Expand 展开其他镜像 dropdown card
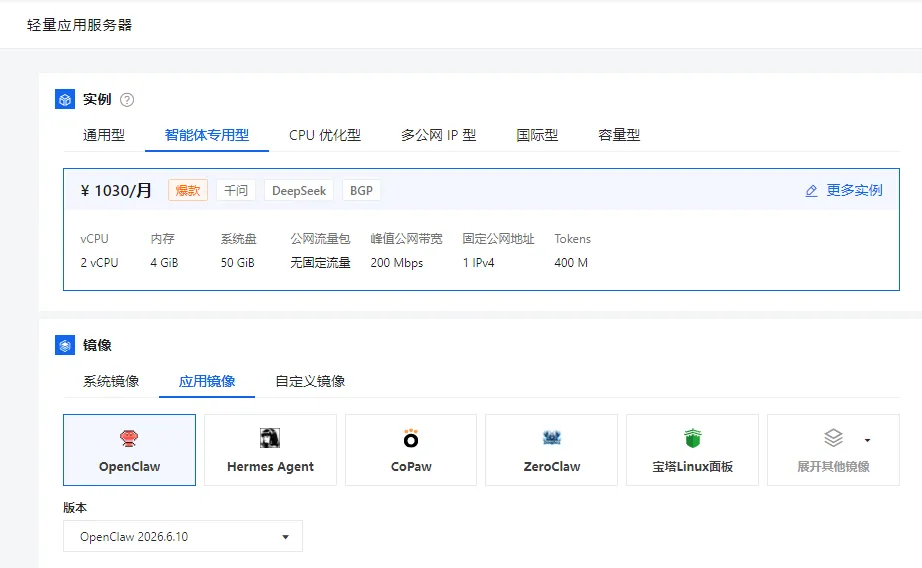This screenshot has width=922, height=568. pyautogui.click(x=833, y=450)
